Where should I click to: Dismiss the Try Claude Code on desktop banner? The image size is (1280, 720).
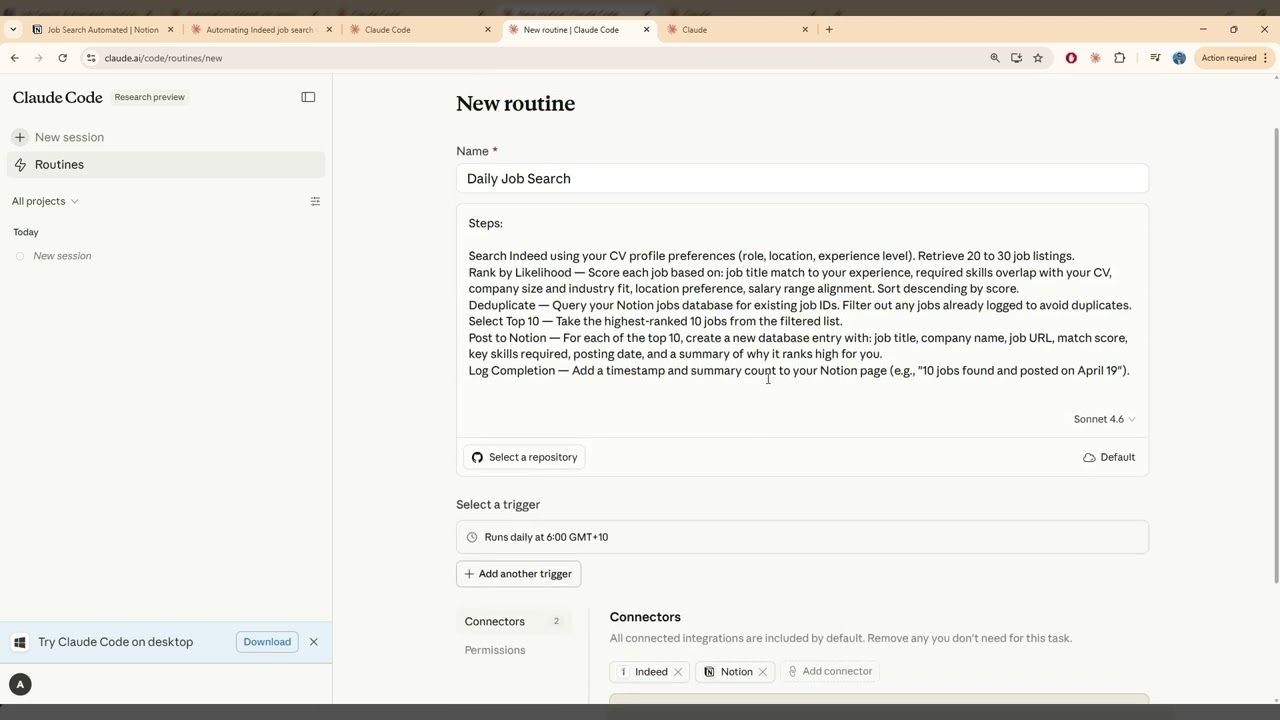[x=314, y=642]
